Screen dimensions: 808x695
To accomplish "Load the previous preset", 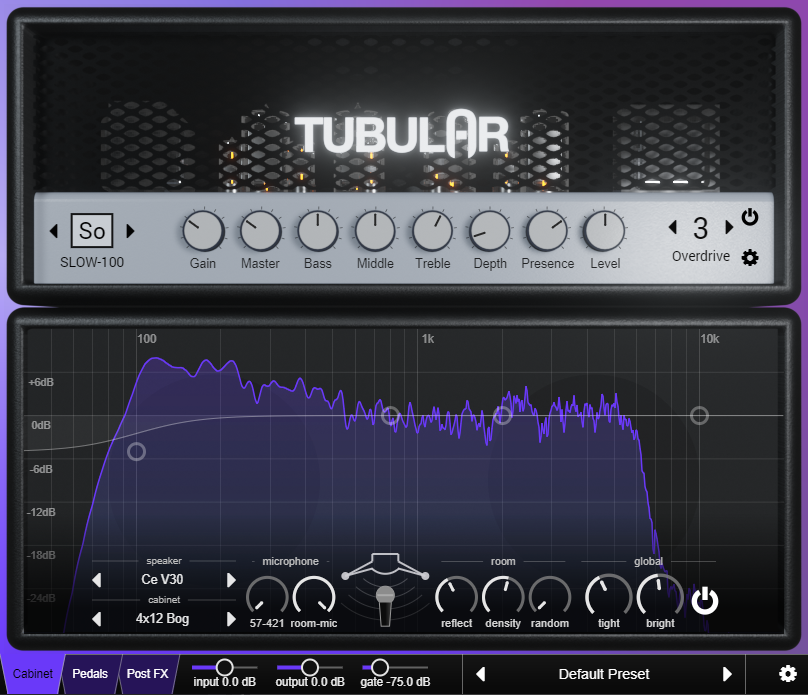I will tap(480, 674).
